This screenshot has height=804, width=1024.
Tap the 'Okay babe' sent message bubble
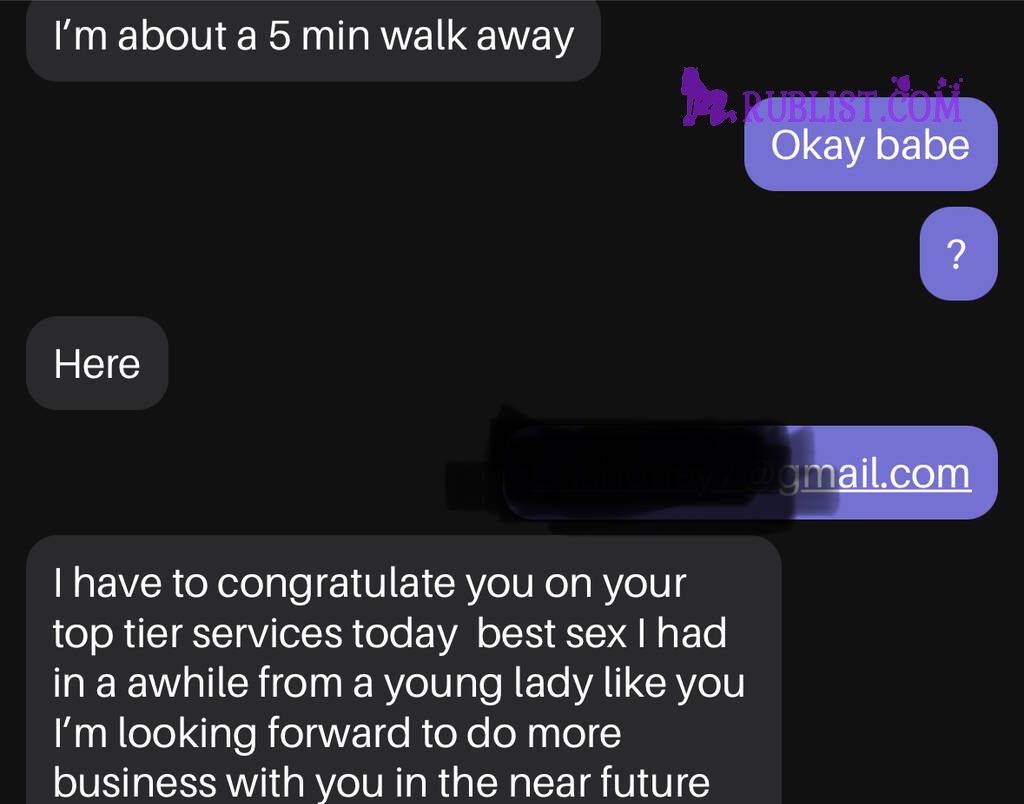click(871, 144)
